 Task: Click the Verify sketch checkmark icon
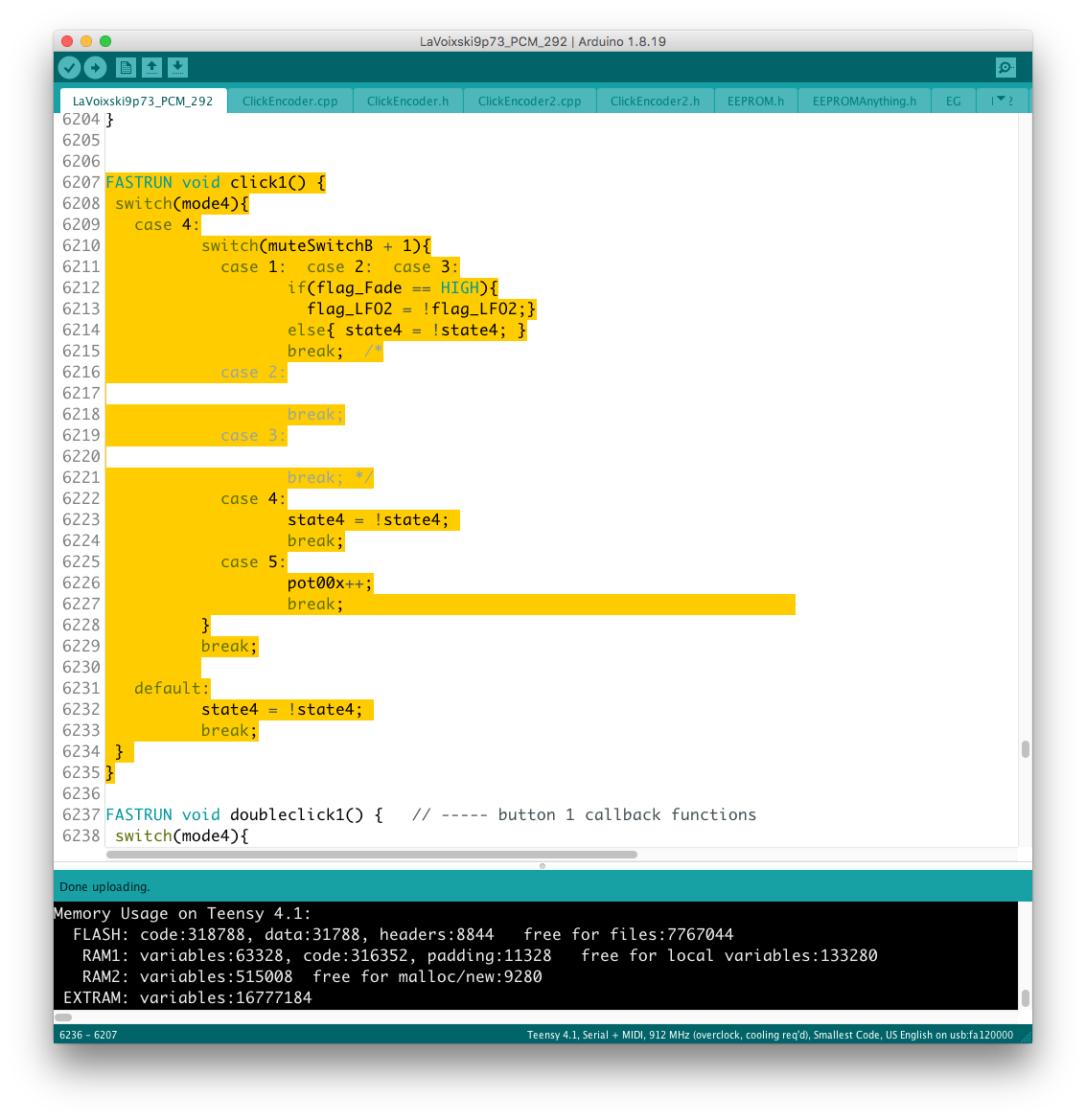tap(69, 67)
